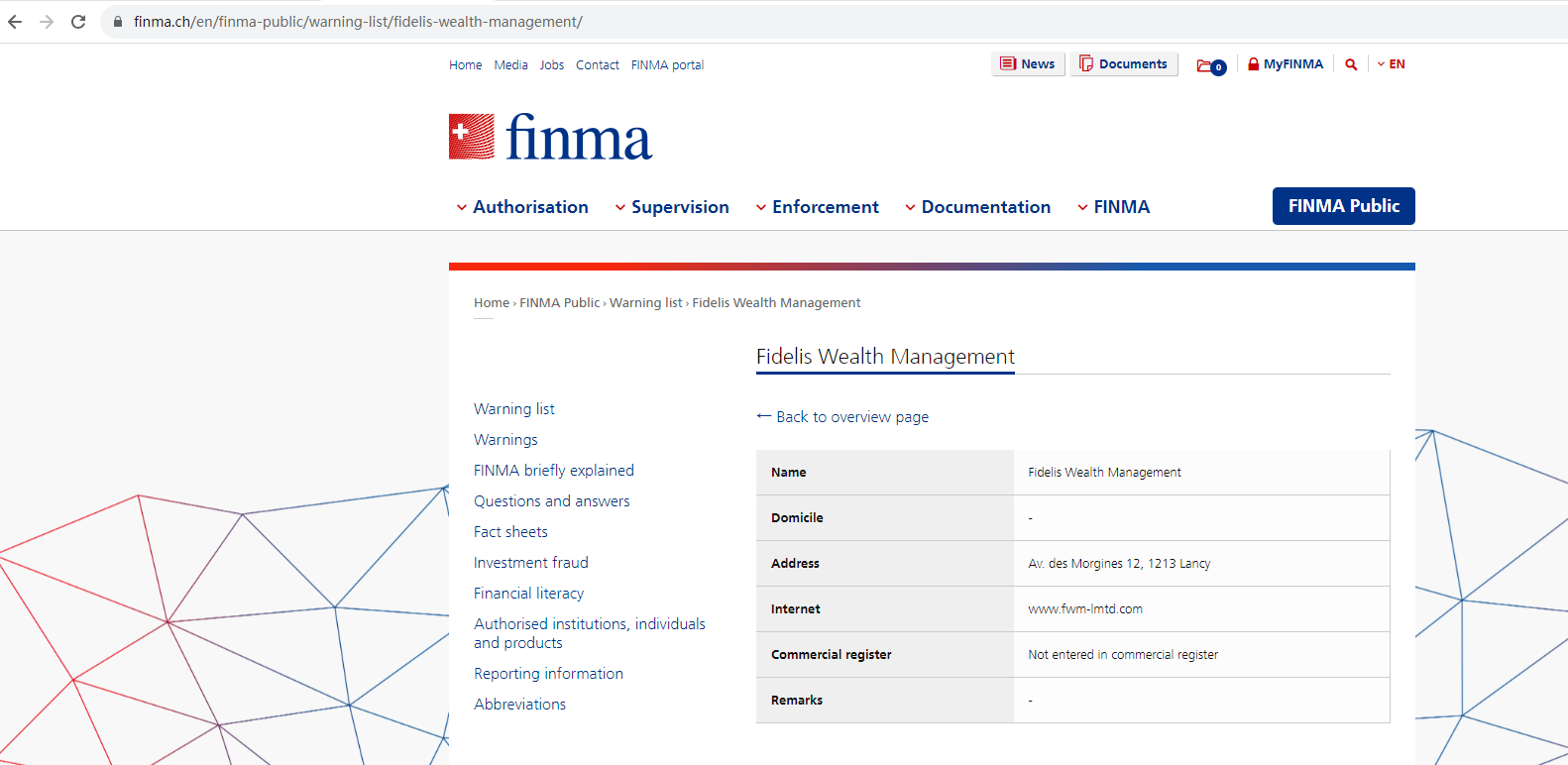The height and width of the screenshot is (765, 1568).
Task: Open the Jobs link
Action: (552, 65)
